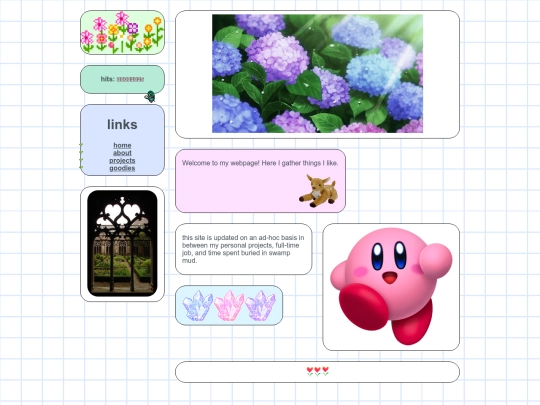Open the about link
This screenshot has width=540, height=405.
pyautogui.click(x=122, y=153)
